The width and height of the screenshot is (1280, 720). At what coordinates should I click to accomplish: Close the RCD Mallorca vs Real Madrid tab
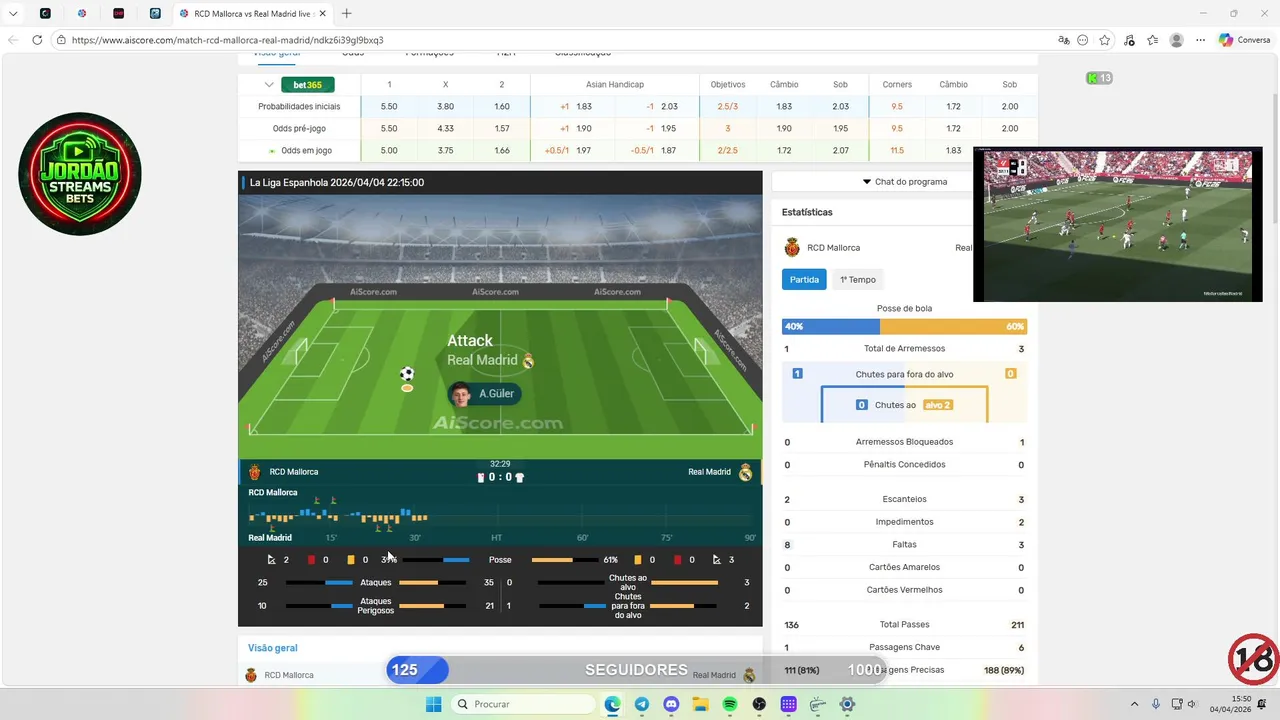coord(322,13)
